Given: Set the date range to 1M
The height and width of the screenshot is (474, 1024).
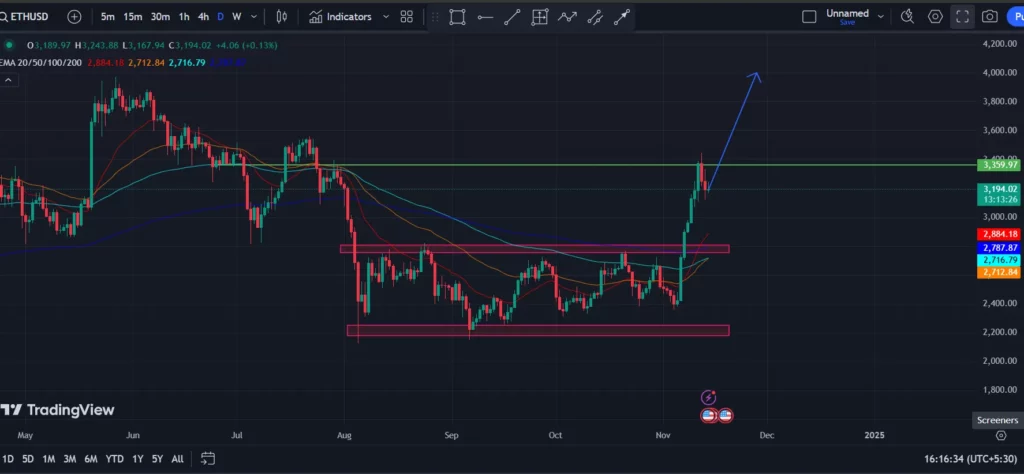Looking at the screenshot, I should [x=48, y=459].
